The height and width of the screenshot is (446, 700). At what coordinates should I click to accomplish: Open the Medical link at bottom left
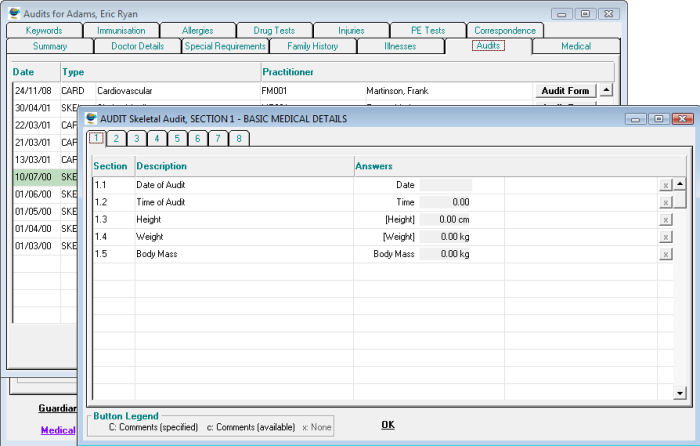pos(58,430)
